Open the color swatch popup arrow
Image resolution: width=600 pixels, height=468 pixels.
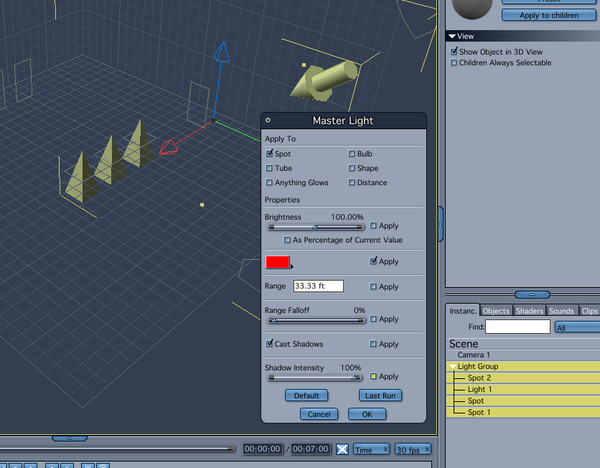tap(292, 267)
